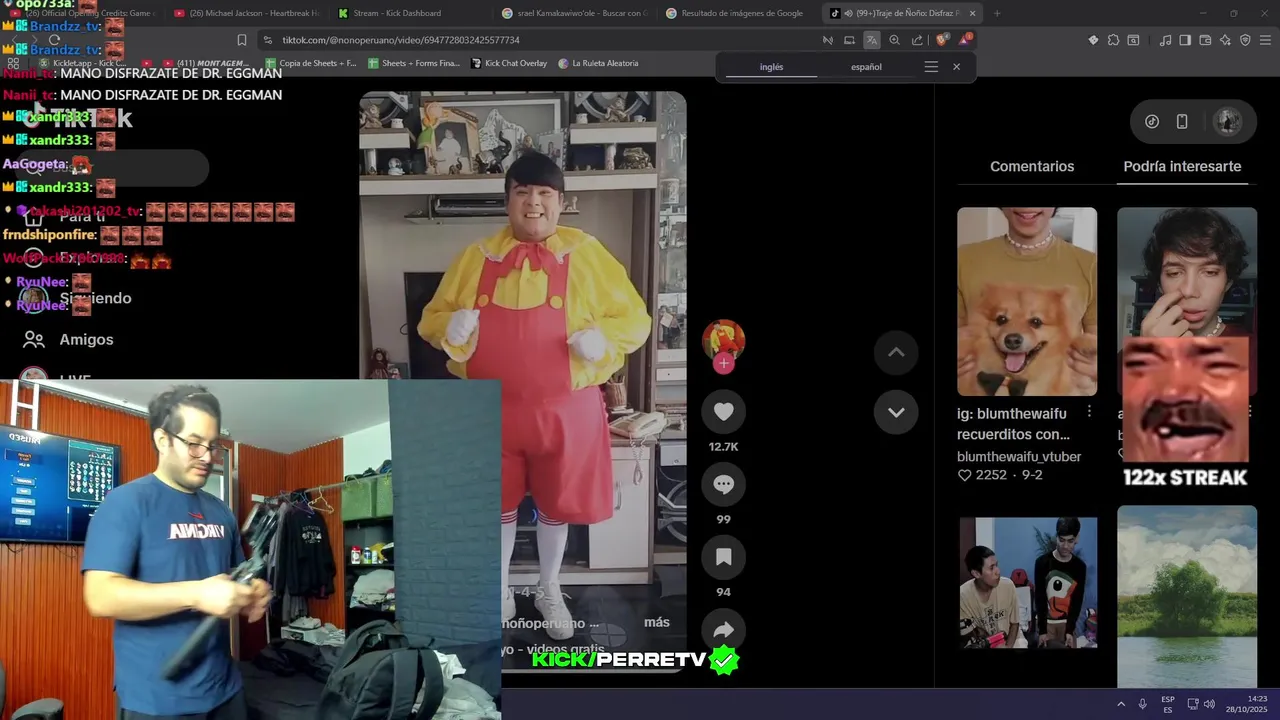Open creator's profile avatar beside video
The height and width of the screenshot is (720, 1280).
[x=724, y=340]
